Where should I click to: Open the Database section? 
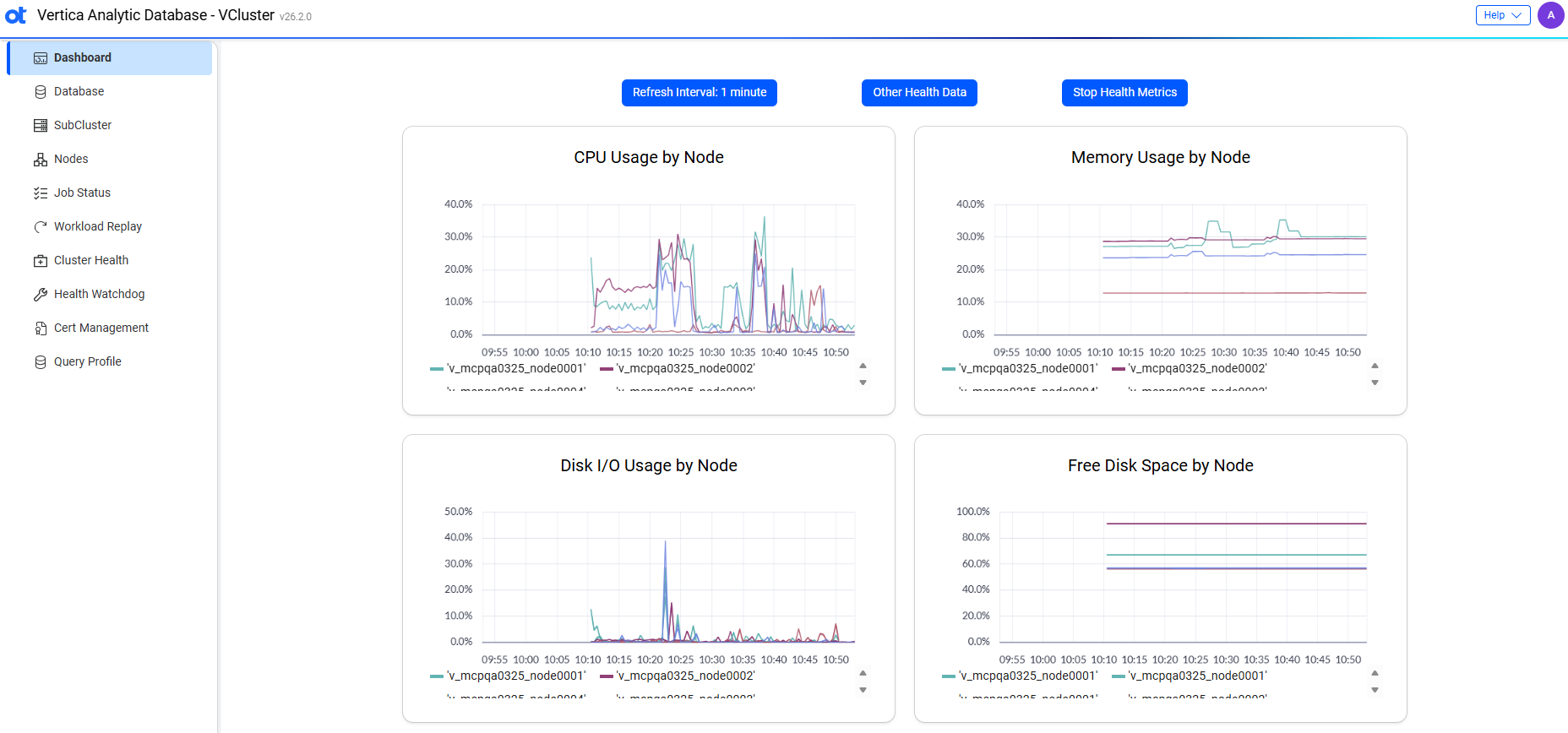point(110,91)
